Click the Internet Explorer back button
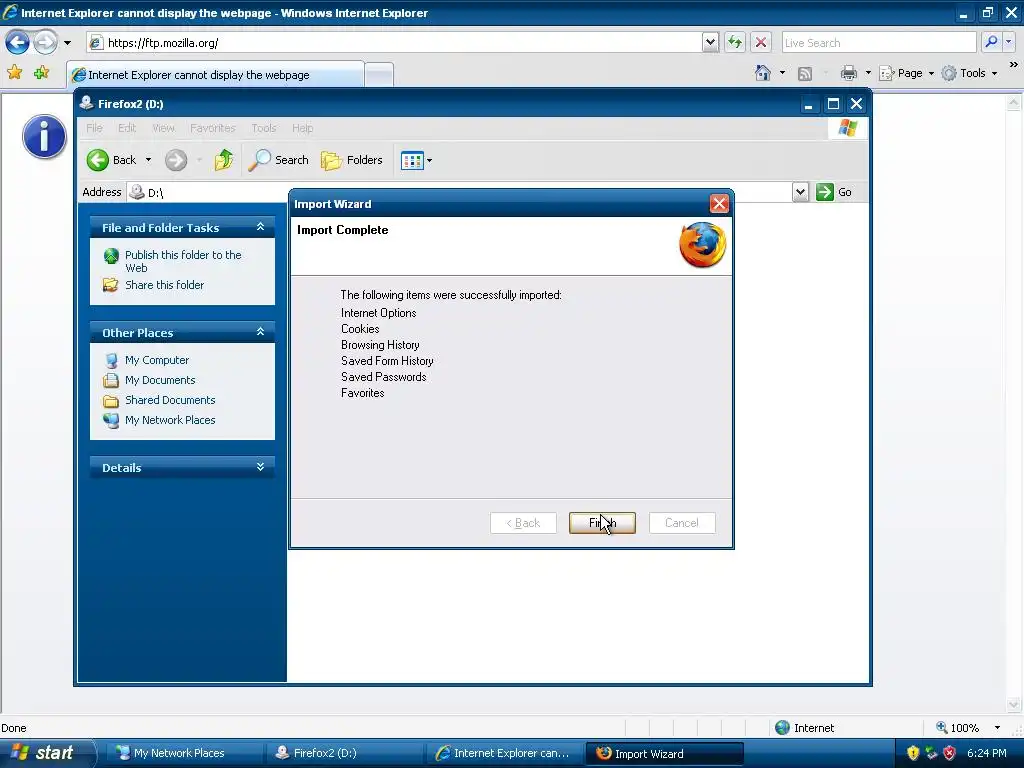1024x768 pixels. pos(18,43)
